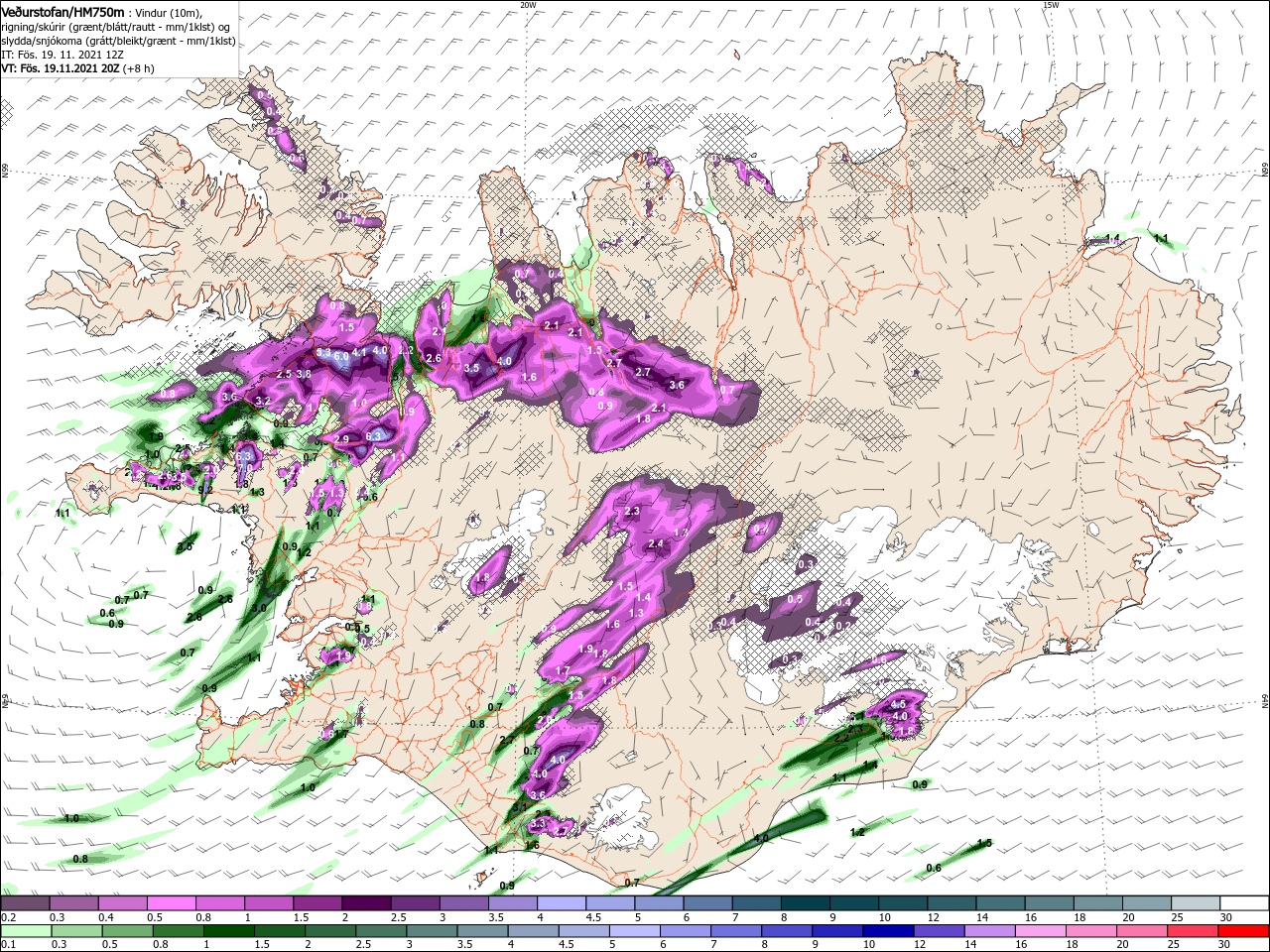Screen dimensions: 1270x952
Task: Click the Veðurstofan/HM750m title text
Action: (x=63, y=11)
